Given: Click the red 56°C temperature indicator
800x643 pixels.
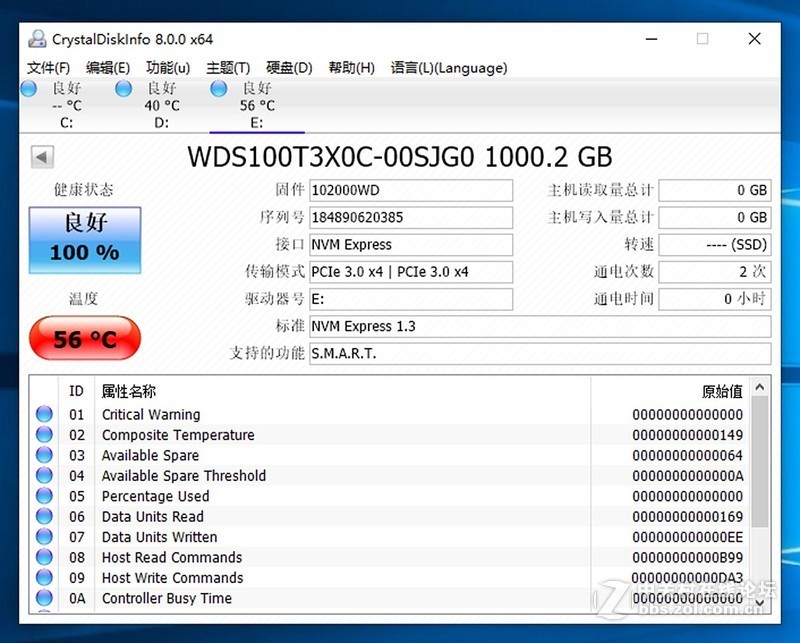Looking at the screenshot, I should coord(84,338).
